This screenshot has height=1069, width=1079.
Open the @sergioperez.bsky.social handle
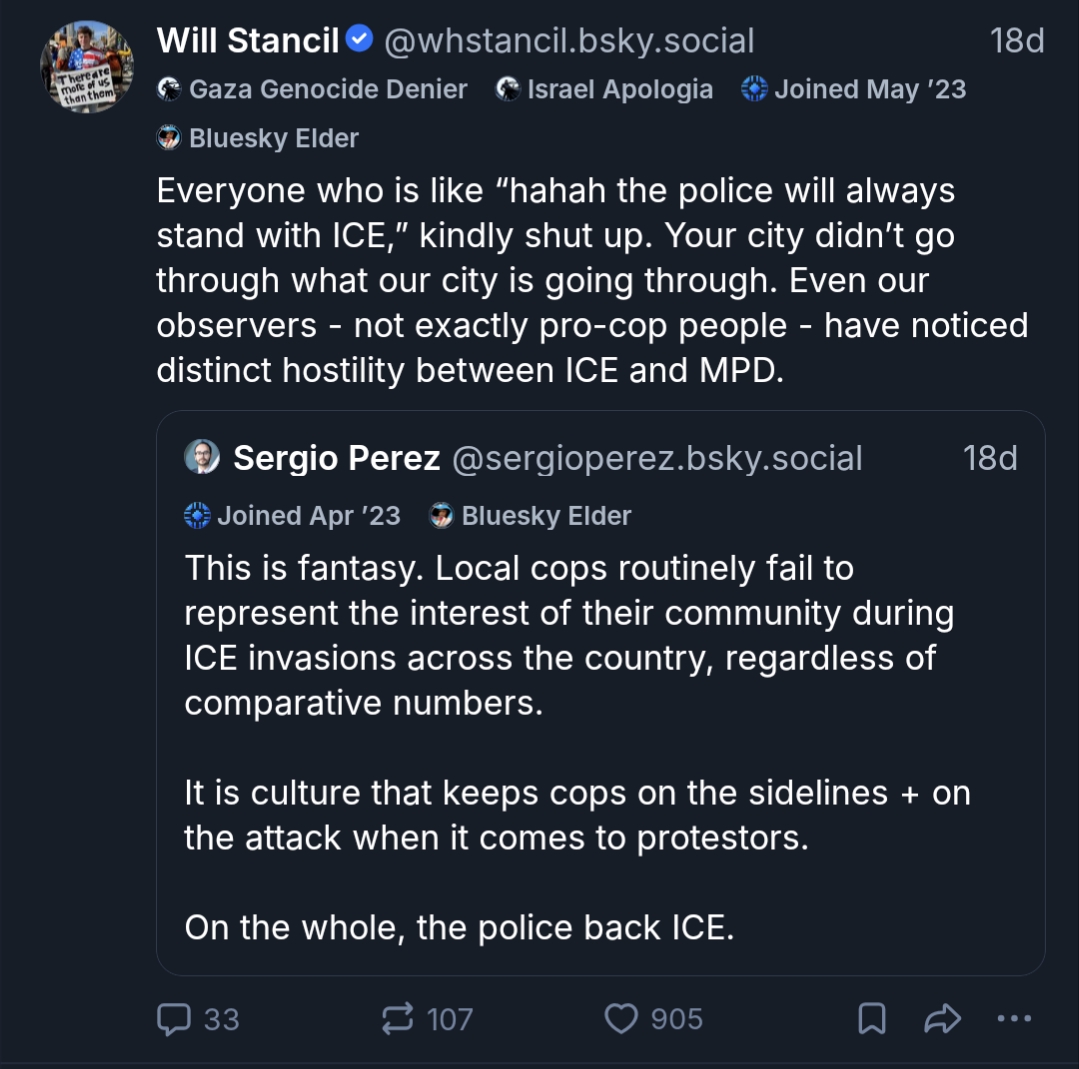(657, 458)
